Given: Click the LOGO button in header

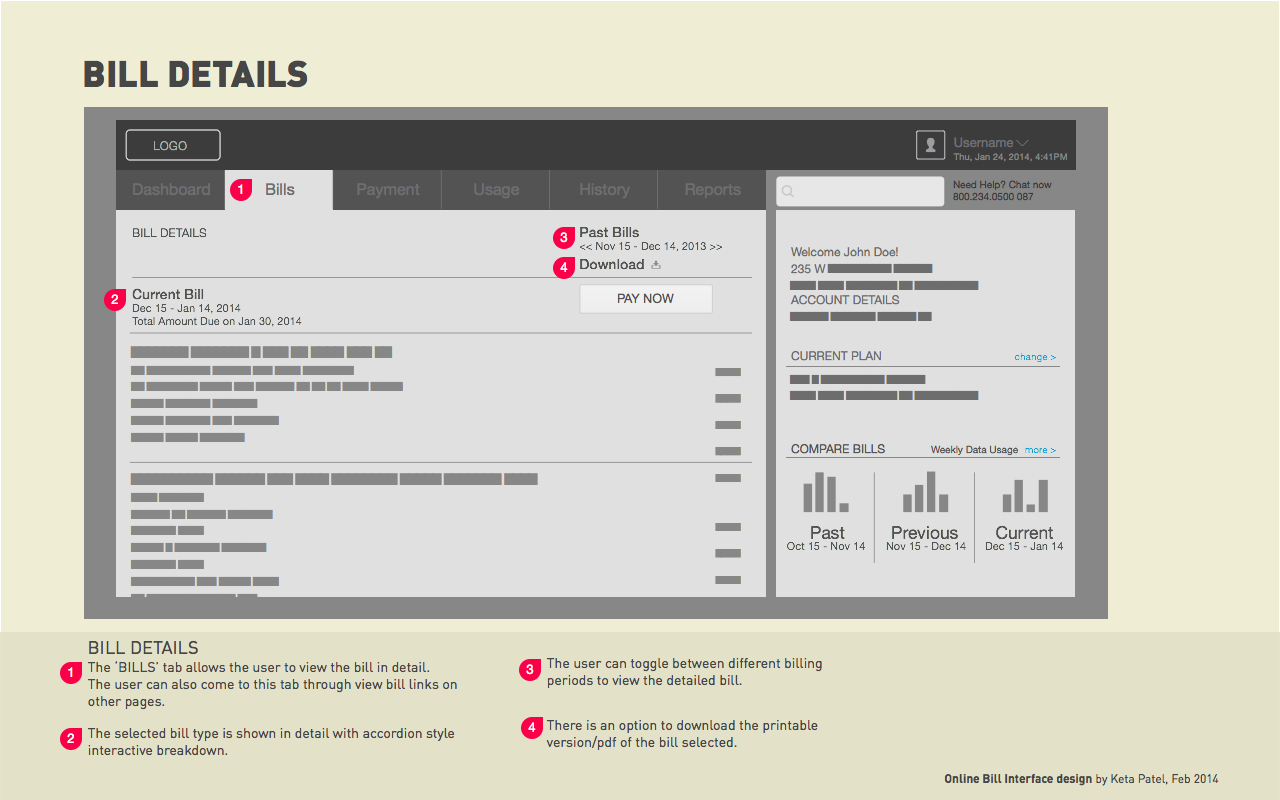Looking at the screenshot, I should [173, 145].
